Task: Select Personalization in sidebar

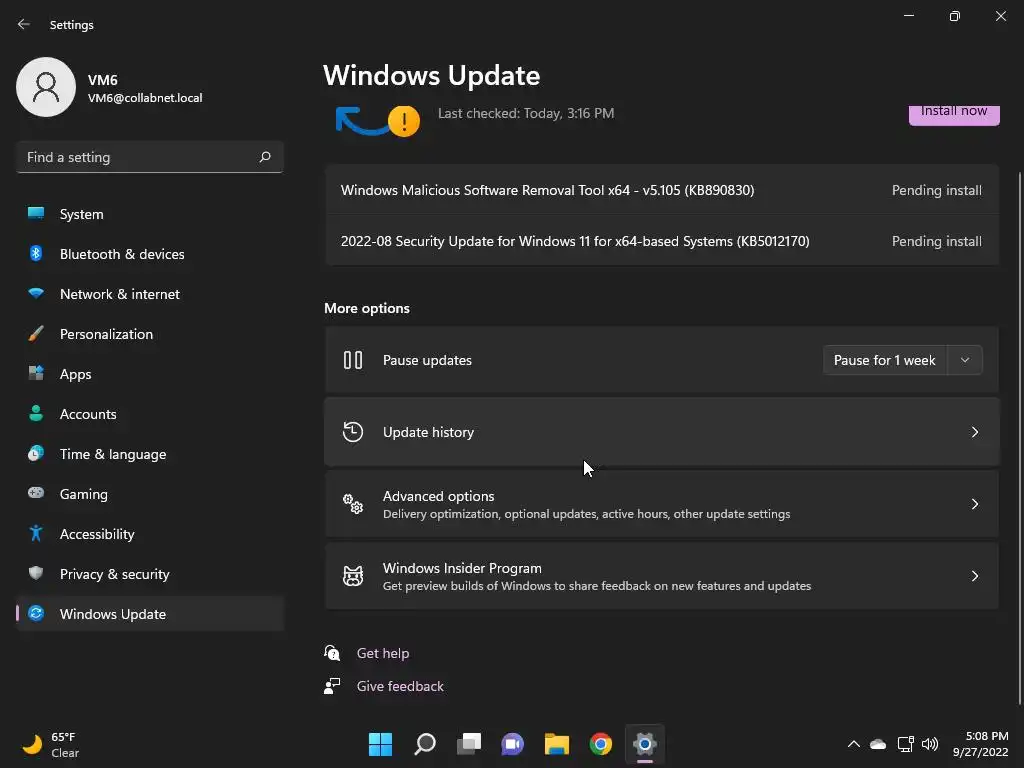Action: point(150,334)
